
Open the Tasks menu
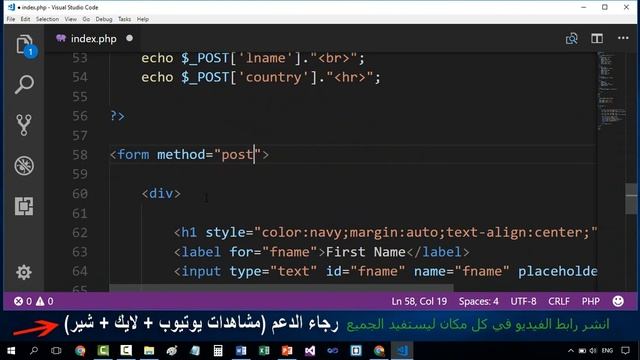click(124, 19)
